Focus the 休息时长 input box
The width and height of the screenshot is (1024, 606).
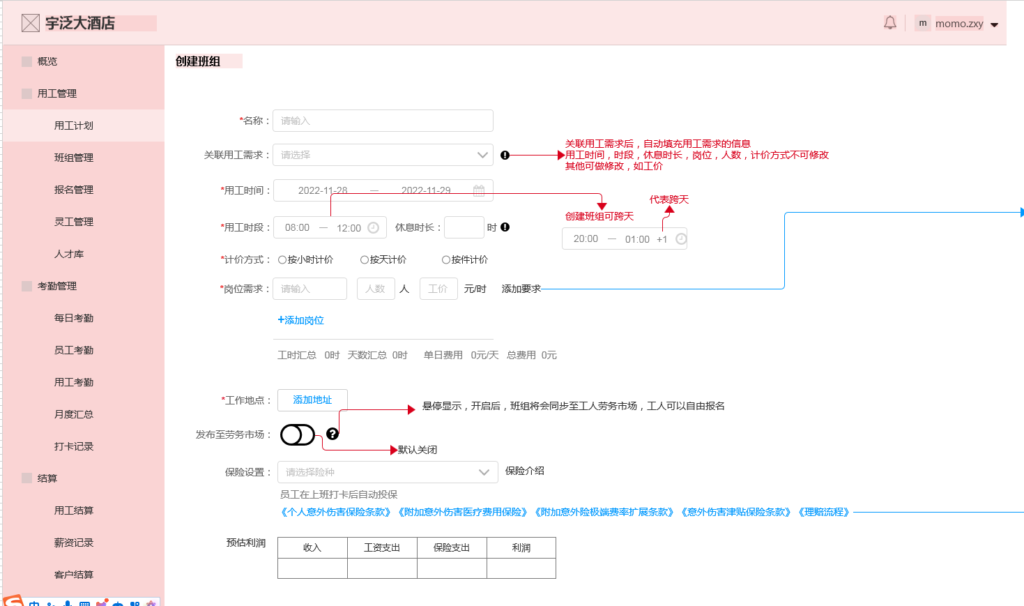click(x=464, y=227)
